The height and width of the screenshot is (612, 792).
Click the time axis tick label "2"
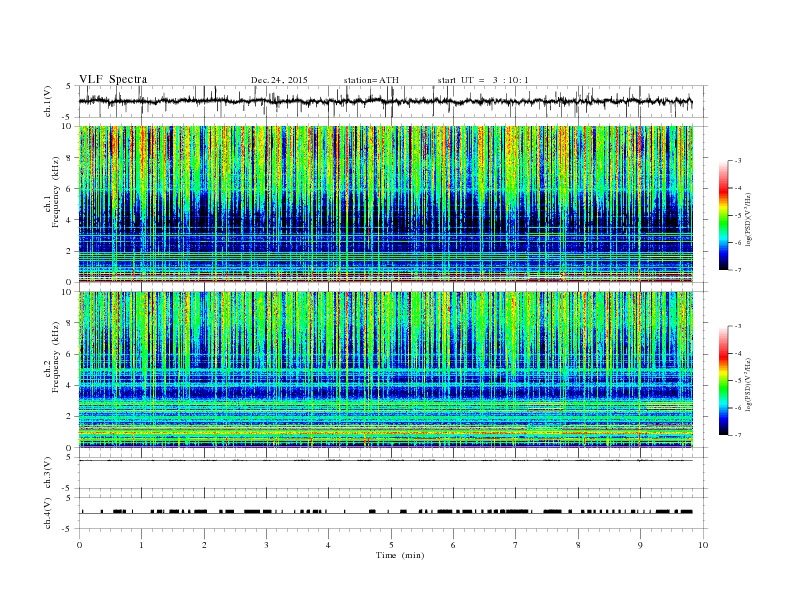204,545
